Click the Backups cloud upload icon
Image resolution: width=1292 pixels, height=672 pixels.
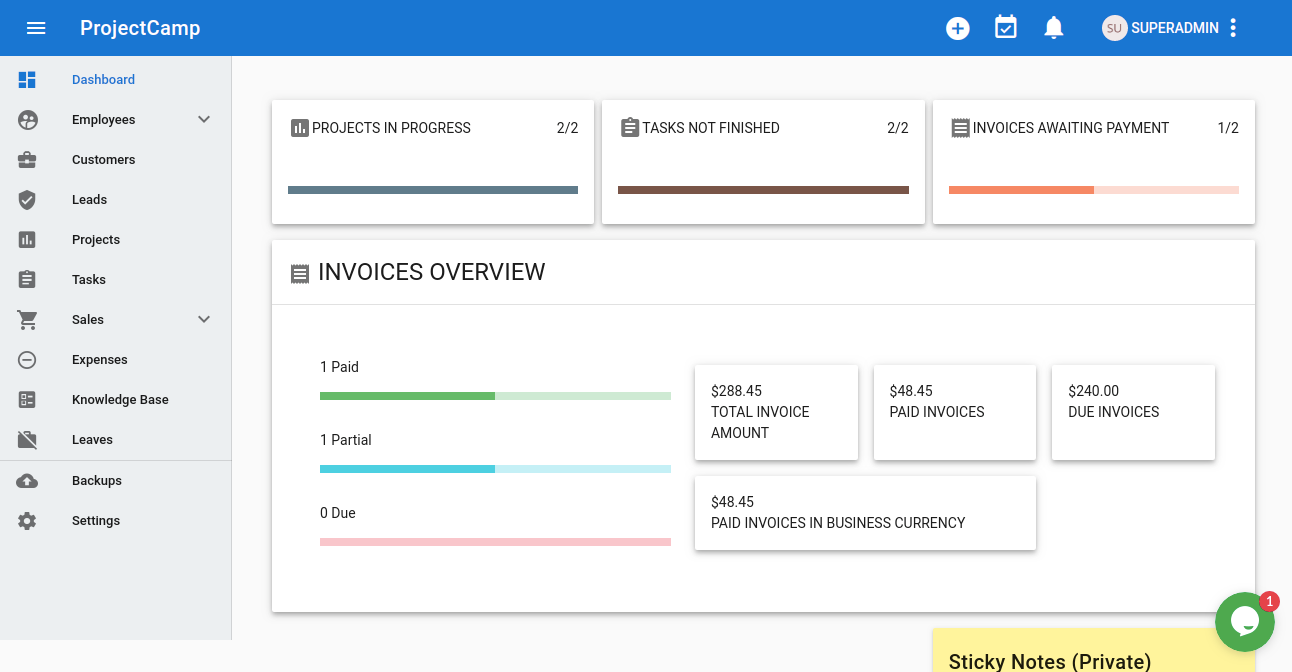pos(27,481)
